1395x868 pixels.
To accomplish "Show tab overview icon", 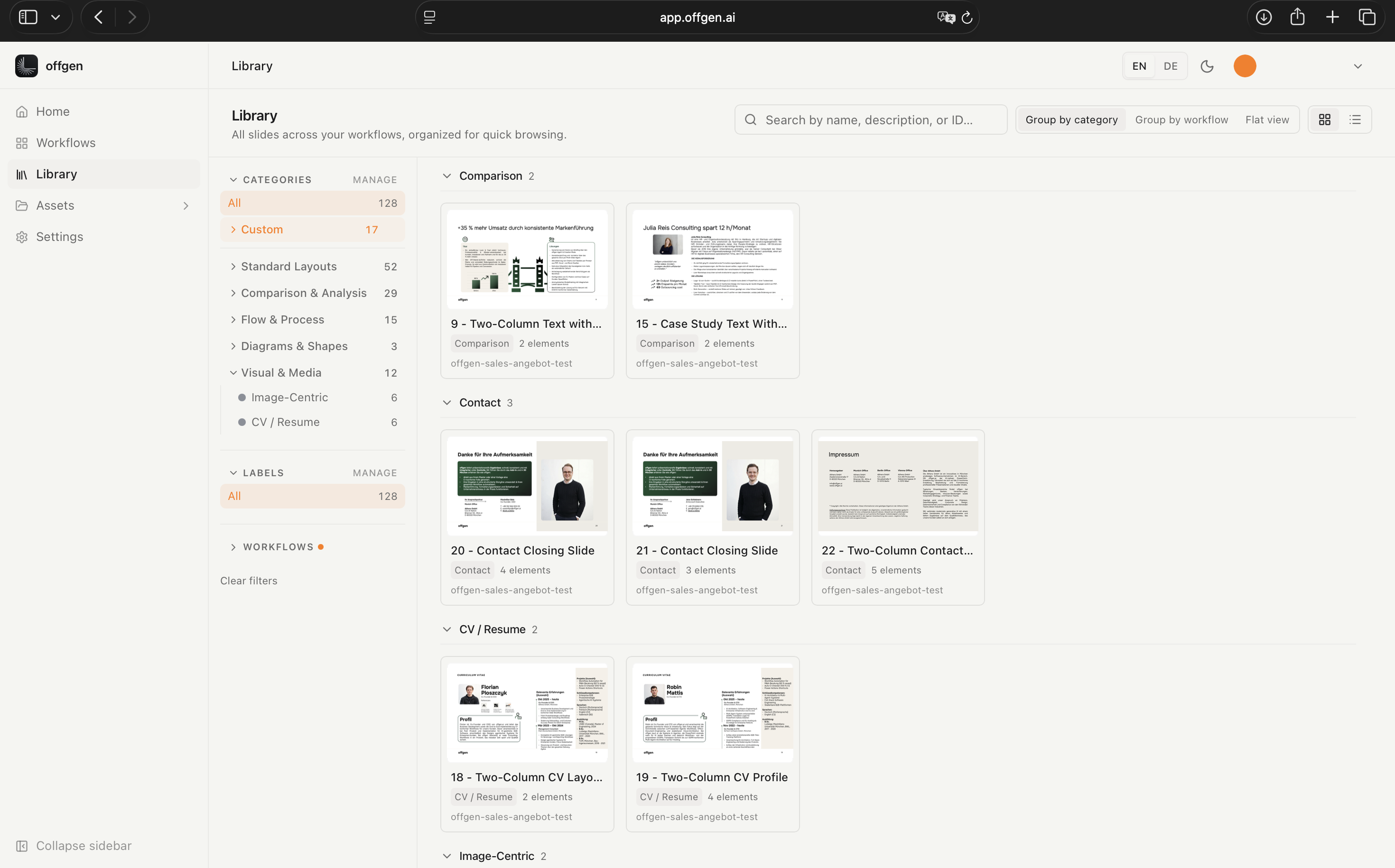I will [x=1367, y=17].
